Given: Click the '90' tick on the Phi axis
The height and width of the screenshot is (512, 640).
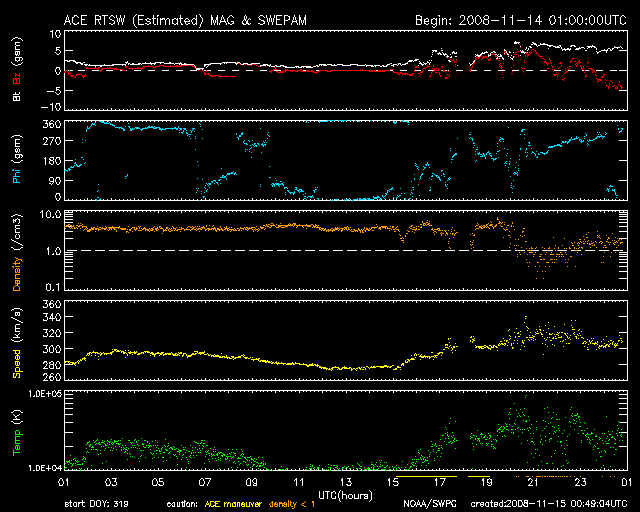Looking at the screenshot, I should (x=55, y=181).
